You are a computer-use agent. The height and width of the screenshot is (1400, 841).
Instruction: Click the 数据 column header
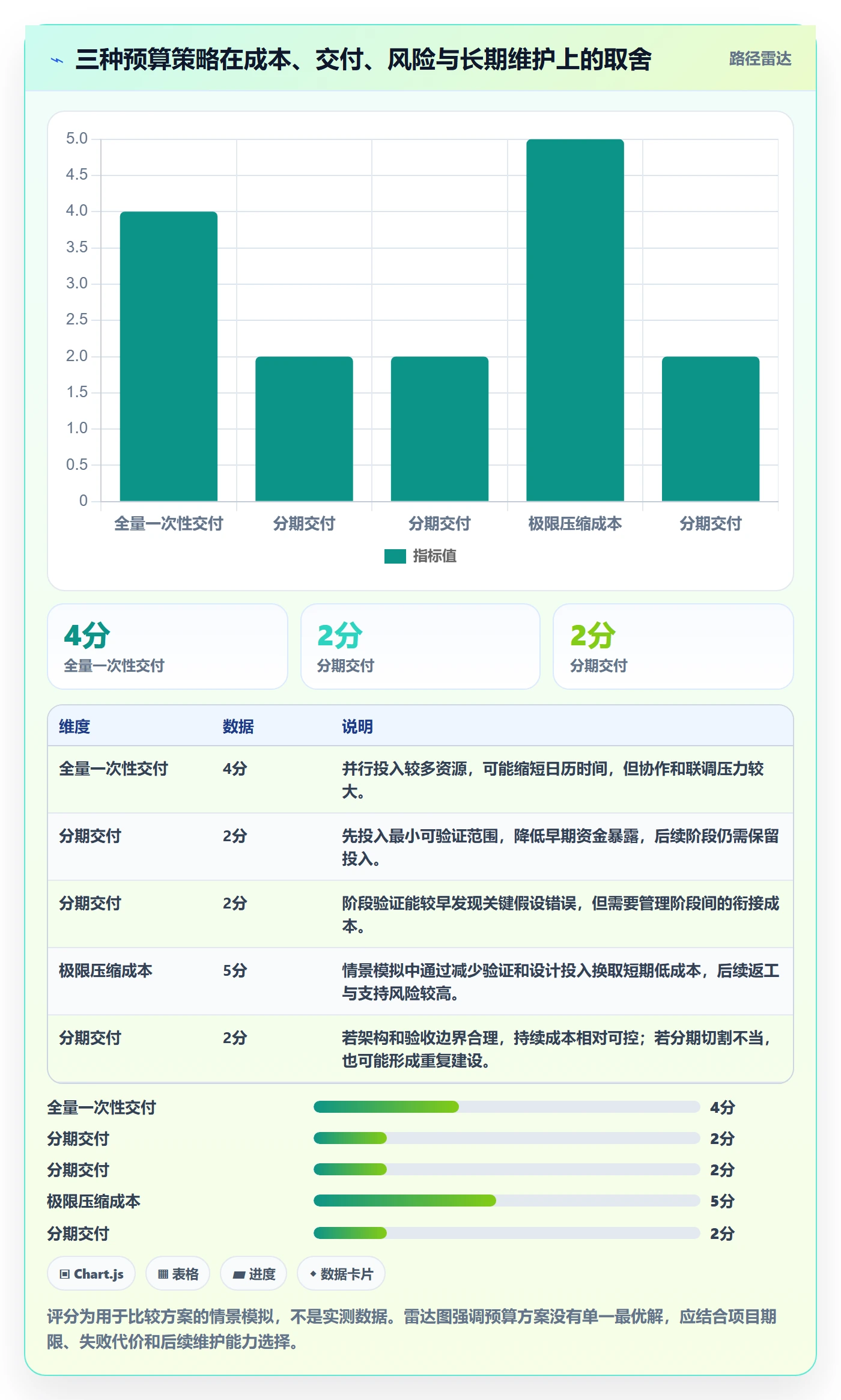[238, 726]
